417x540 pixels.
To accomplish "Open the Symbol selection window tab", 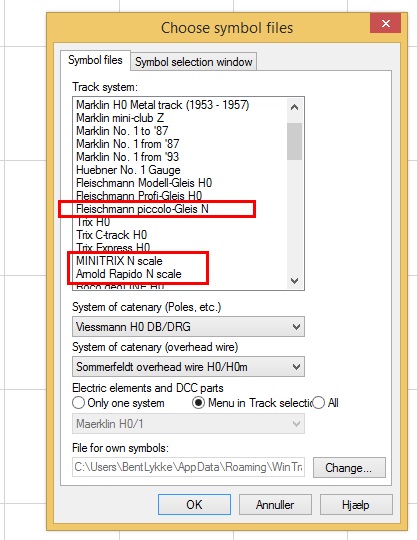I will (194, 62).
